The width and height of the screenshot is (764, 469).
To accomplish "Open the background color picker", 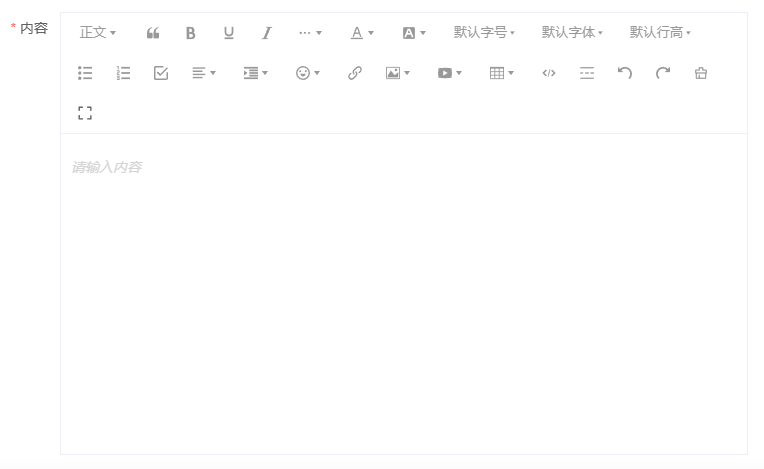I will click(414, 33).
